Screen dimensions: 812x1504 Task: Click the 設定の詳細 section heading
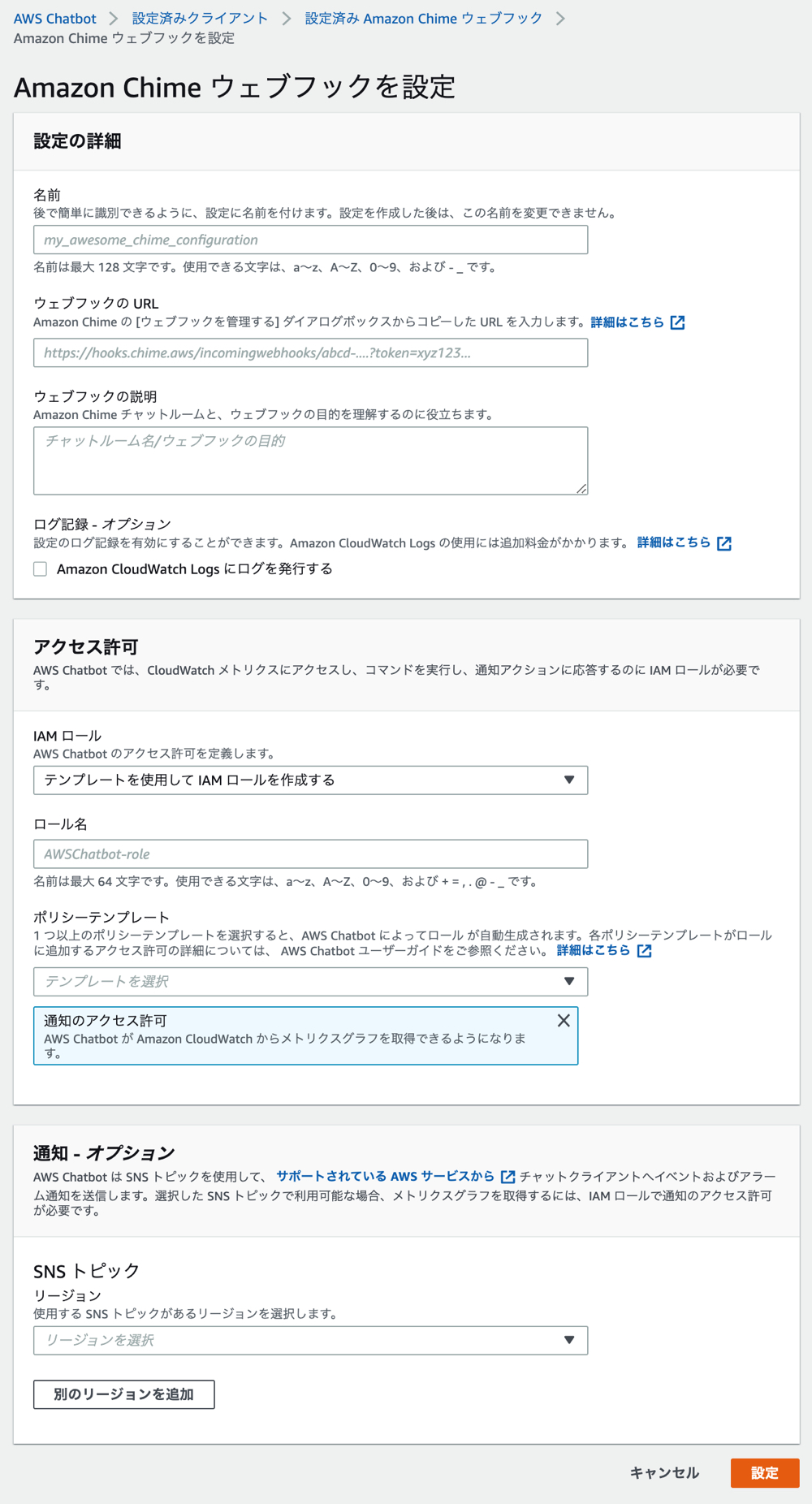click(77, 141)
